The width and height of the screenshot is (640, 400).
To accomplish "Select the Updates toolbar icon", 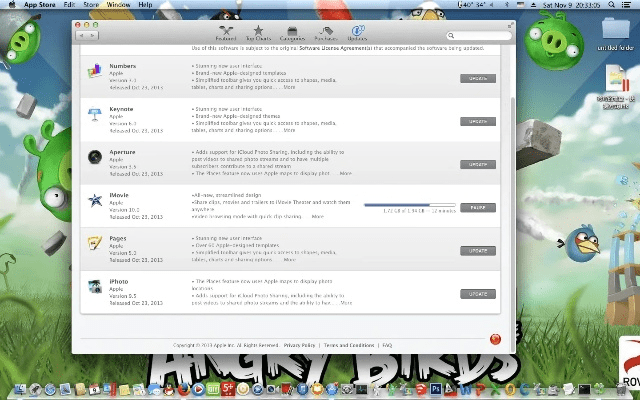I will click(357, 34).
